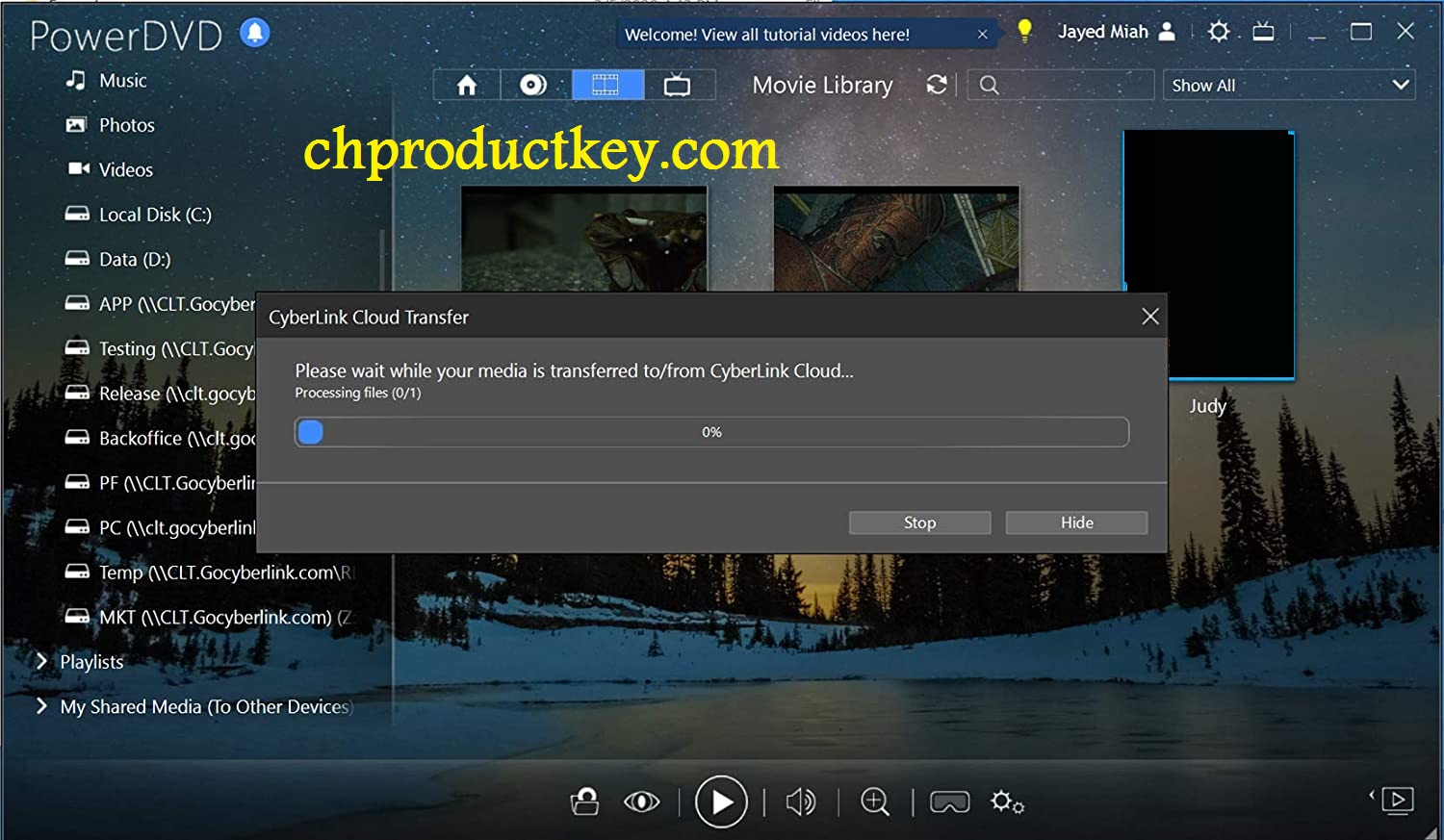The width and height of the screenshot is (1444, 840).
Task: Stop the cloud transfer
Action: (919, 522)
